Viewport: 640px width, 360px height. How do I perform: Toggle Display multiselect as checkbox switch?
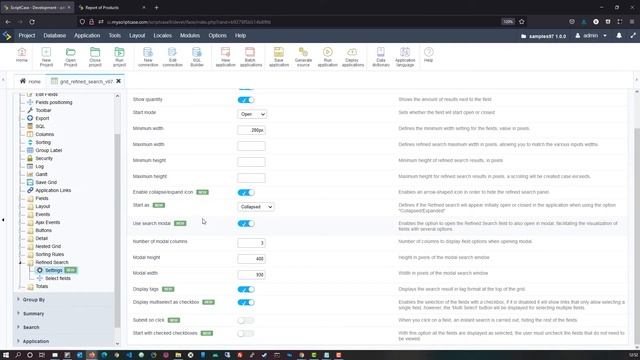point(246,302)
